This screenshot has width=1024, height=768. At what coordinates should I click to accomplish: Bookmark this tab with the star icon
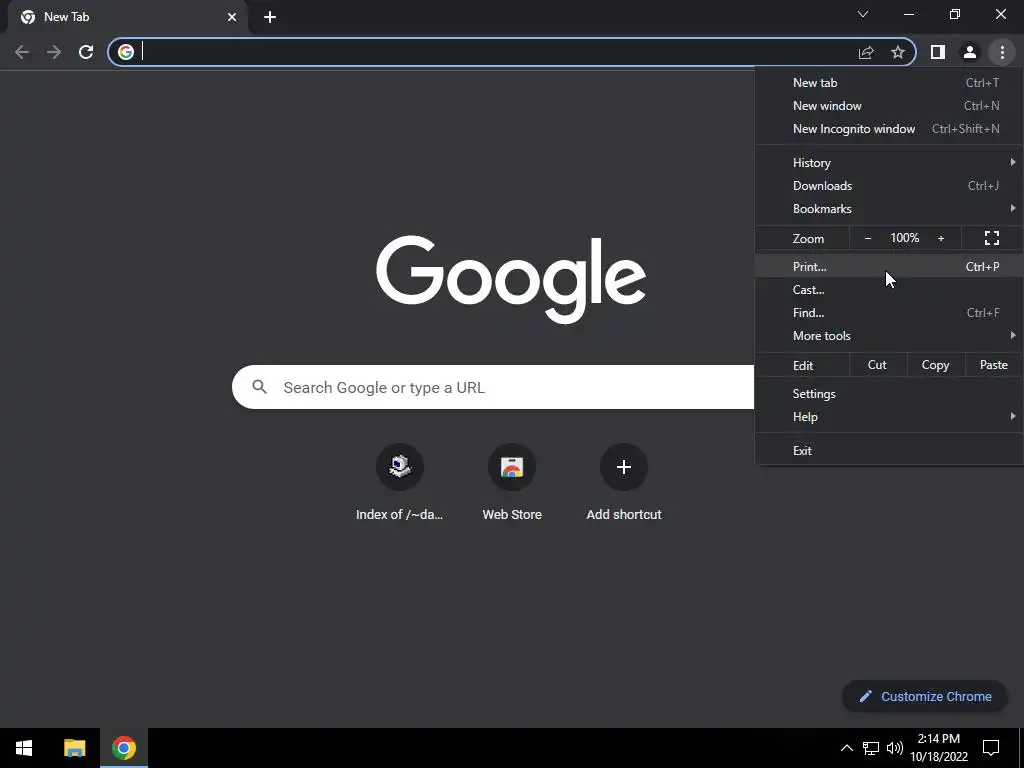coord(898,52)
